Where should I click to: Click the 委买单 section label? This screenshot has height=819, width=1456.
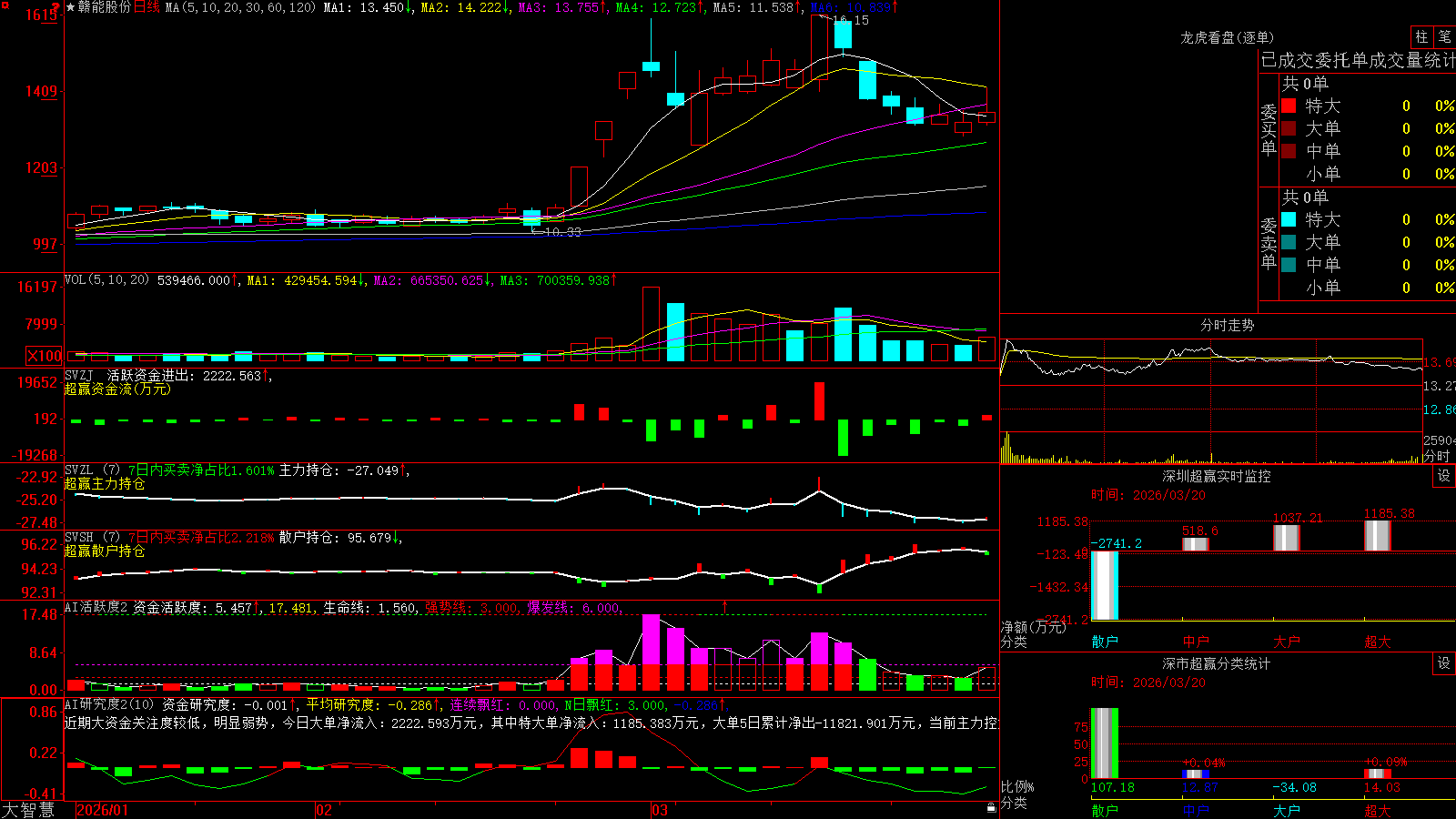coord(1269,130)
